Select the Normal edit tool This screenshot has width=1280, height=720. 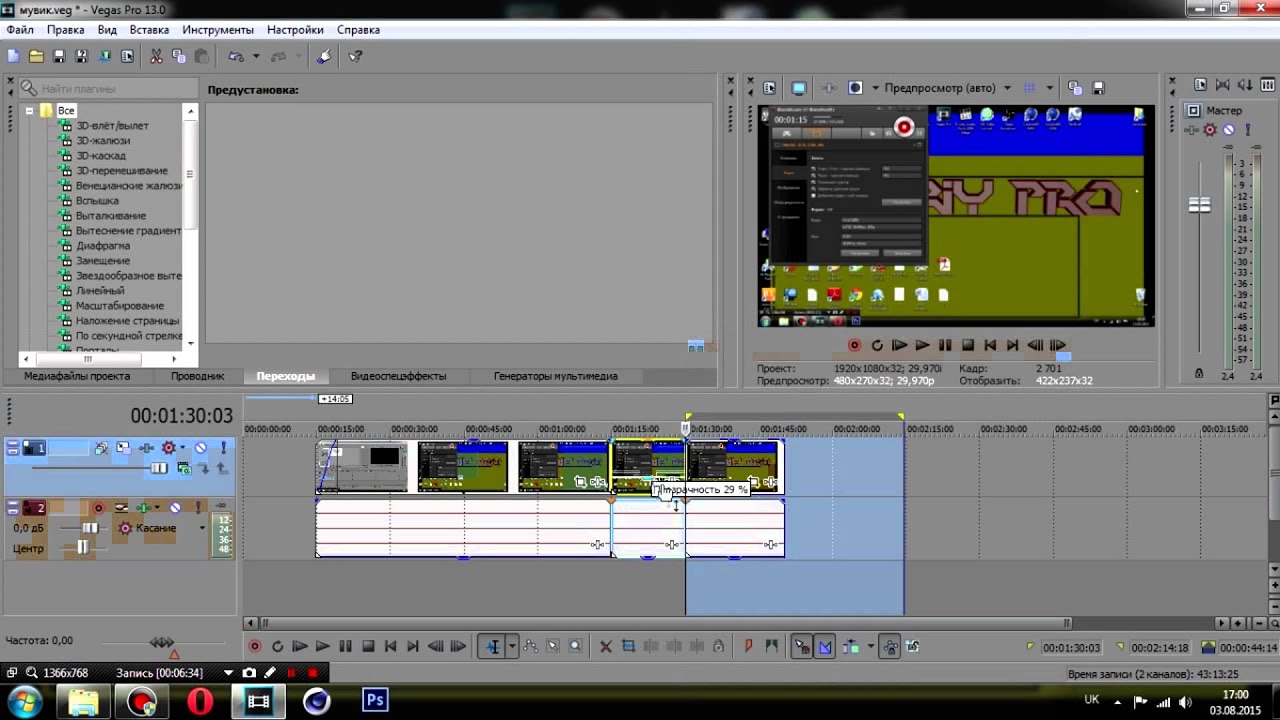click(x=492, y=647)
